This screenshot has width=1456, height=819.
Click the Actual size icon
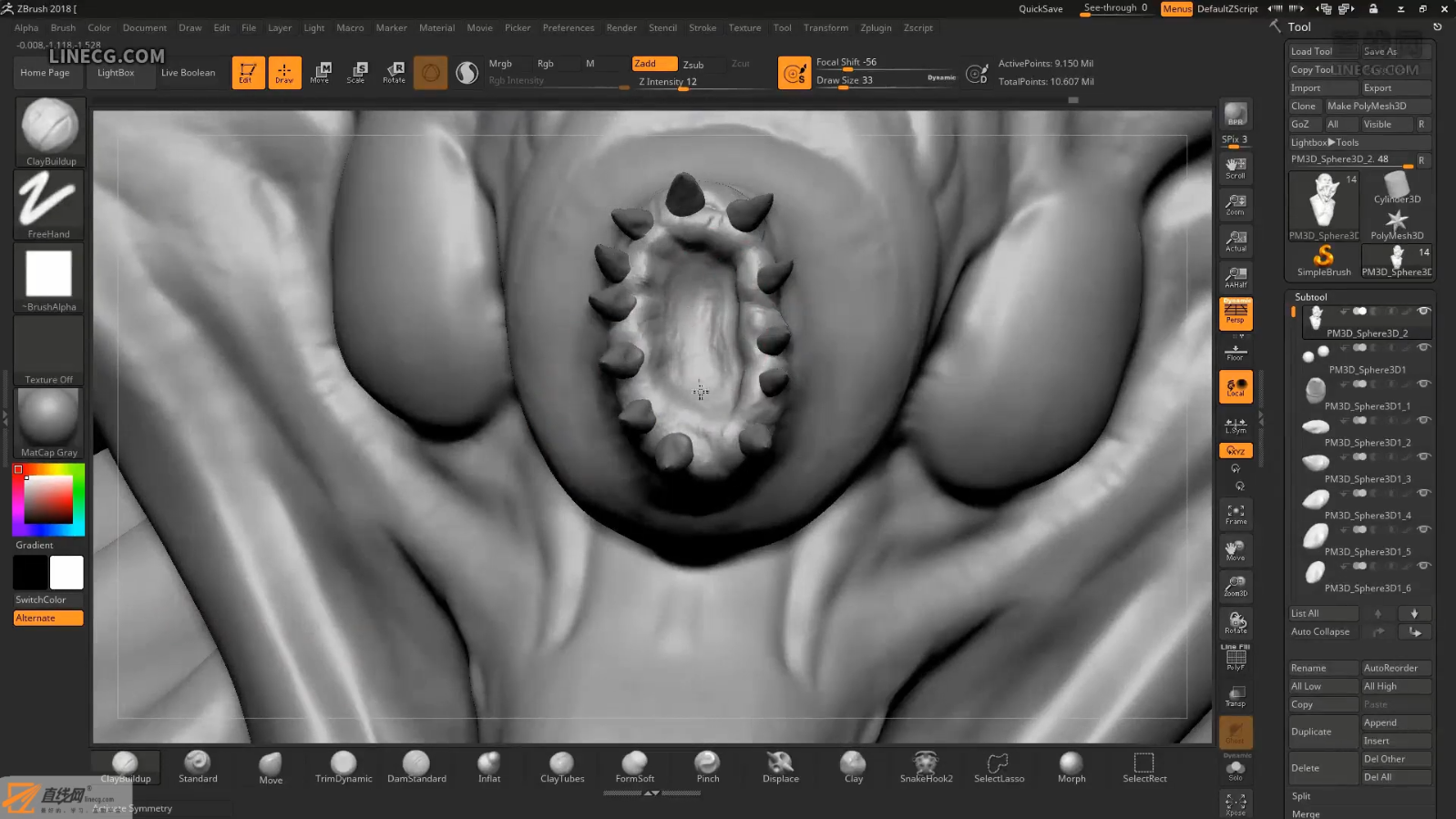1236,241
